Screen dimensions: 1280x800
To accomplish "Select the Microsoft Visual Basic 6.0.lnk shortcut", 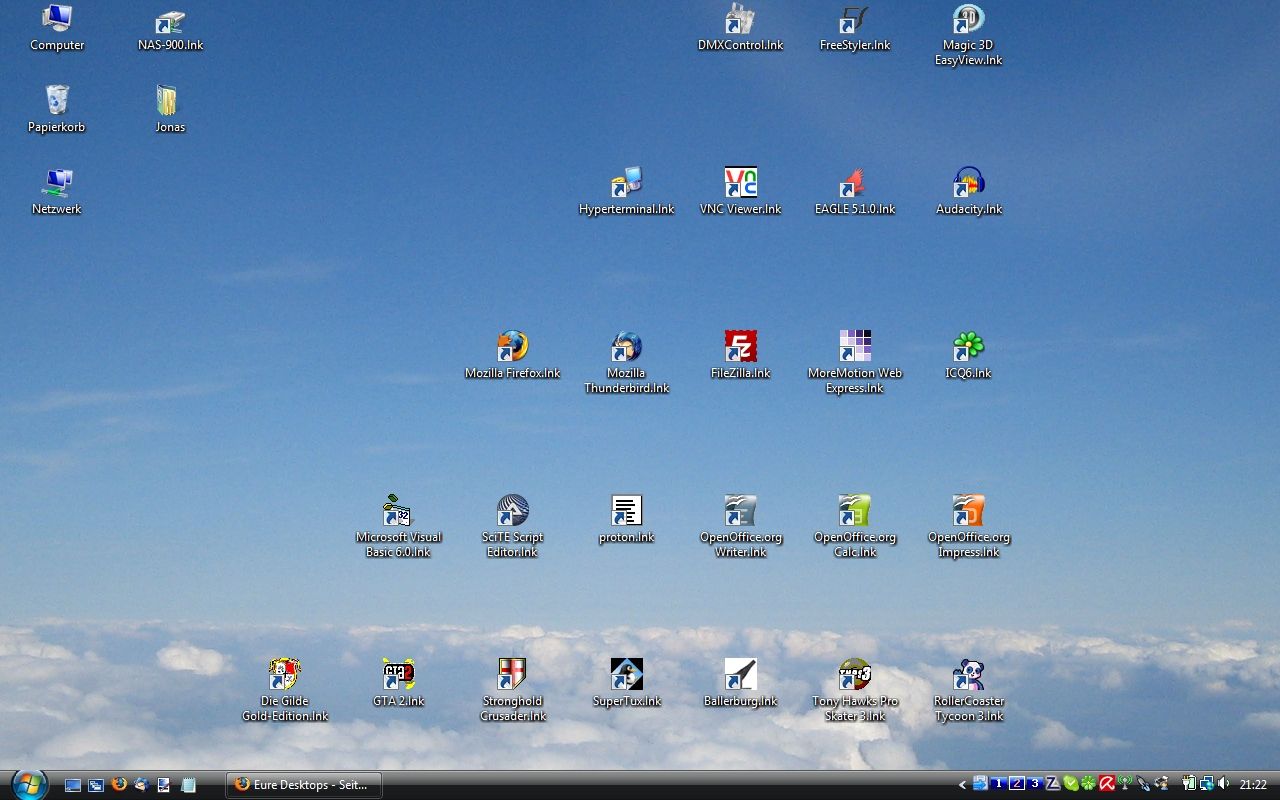I will tap(398, 526).
